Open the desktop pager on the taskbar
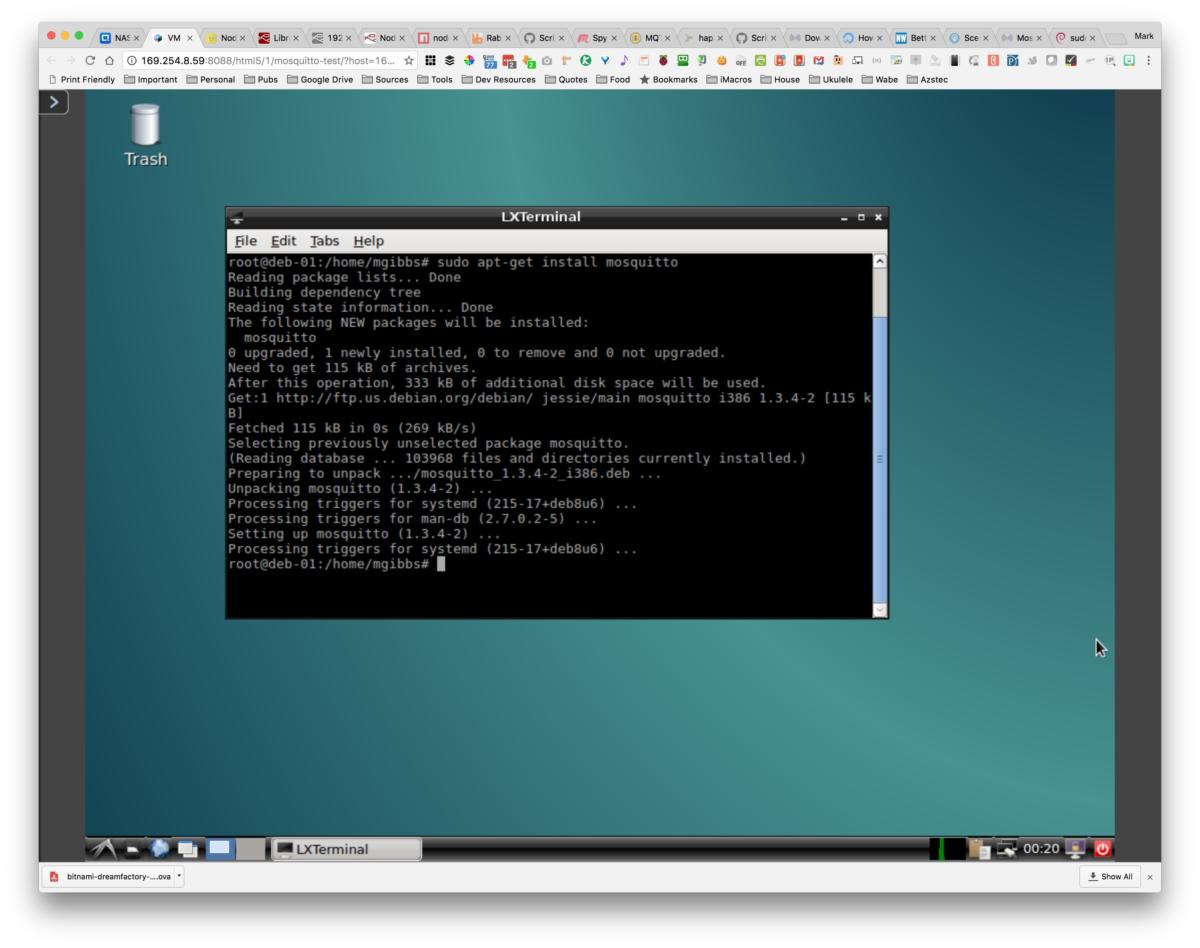The height and width of the screenshot is (948, 1200). coord(222,847)
